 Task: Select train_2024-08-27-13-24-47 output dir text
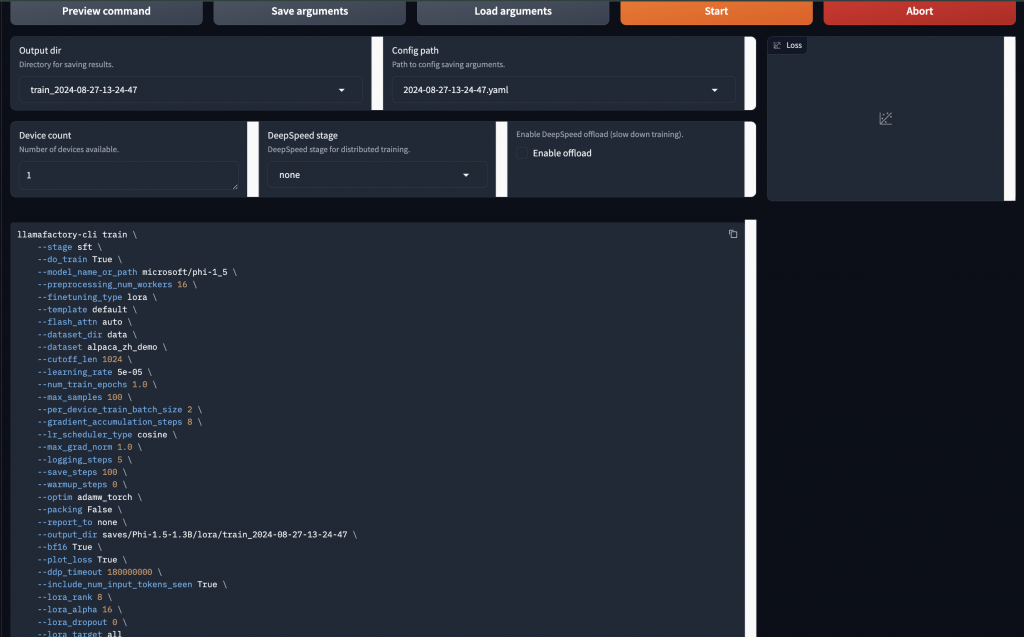pos(84,90)
